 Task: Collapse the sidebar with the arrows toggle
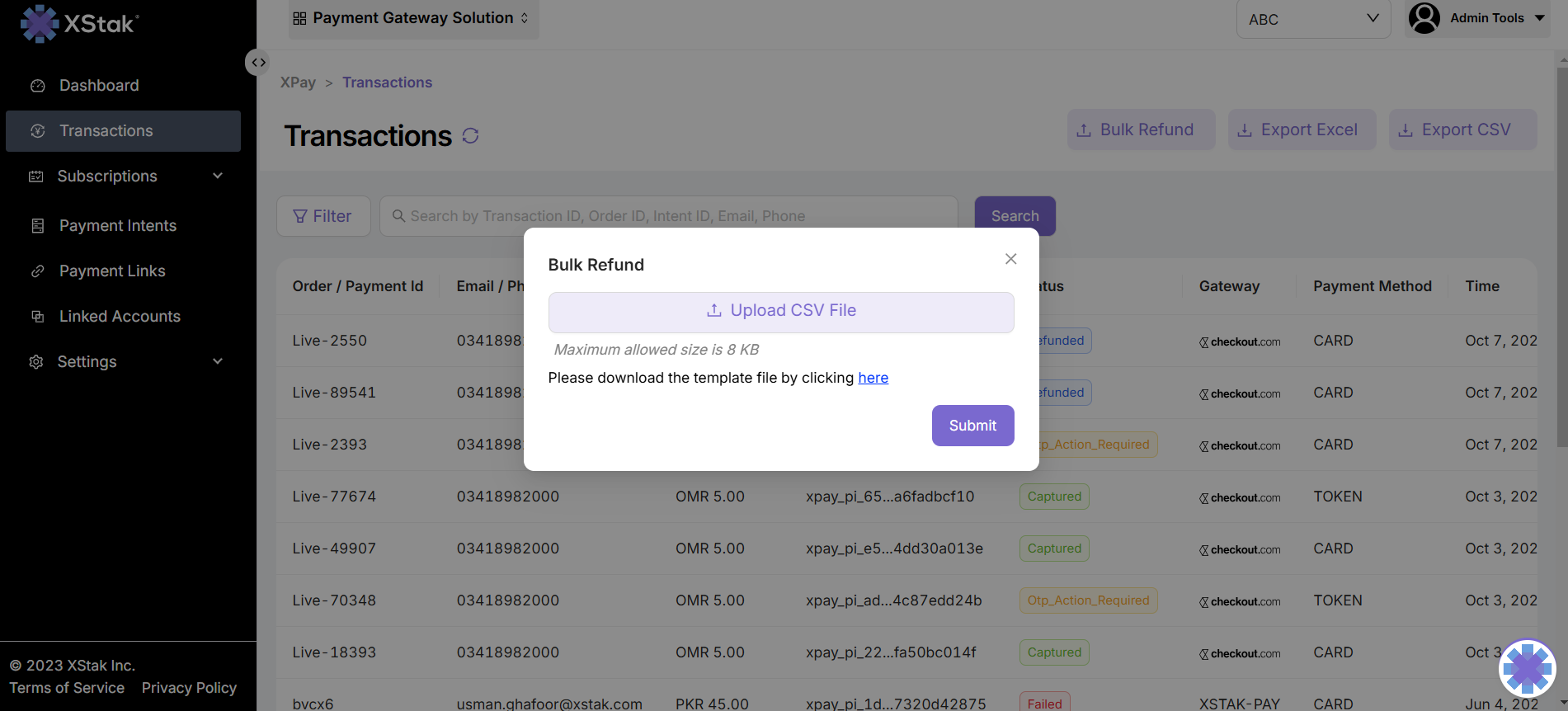pos(258,63)
